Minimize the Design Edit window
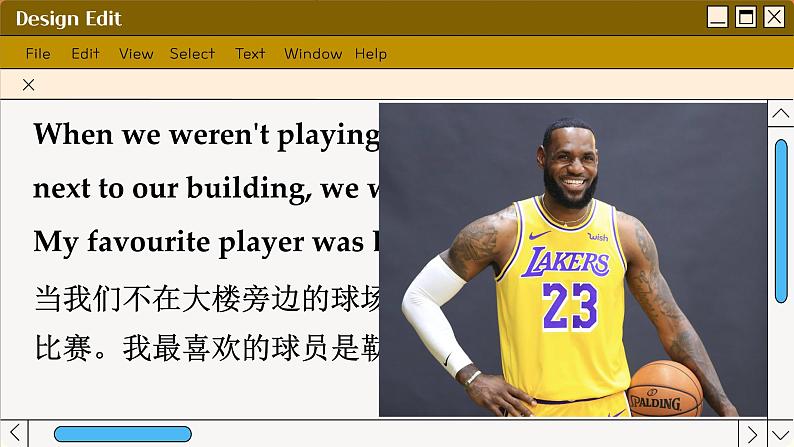The width and height of the screenshot is (794, 447). click(718, 17)
